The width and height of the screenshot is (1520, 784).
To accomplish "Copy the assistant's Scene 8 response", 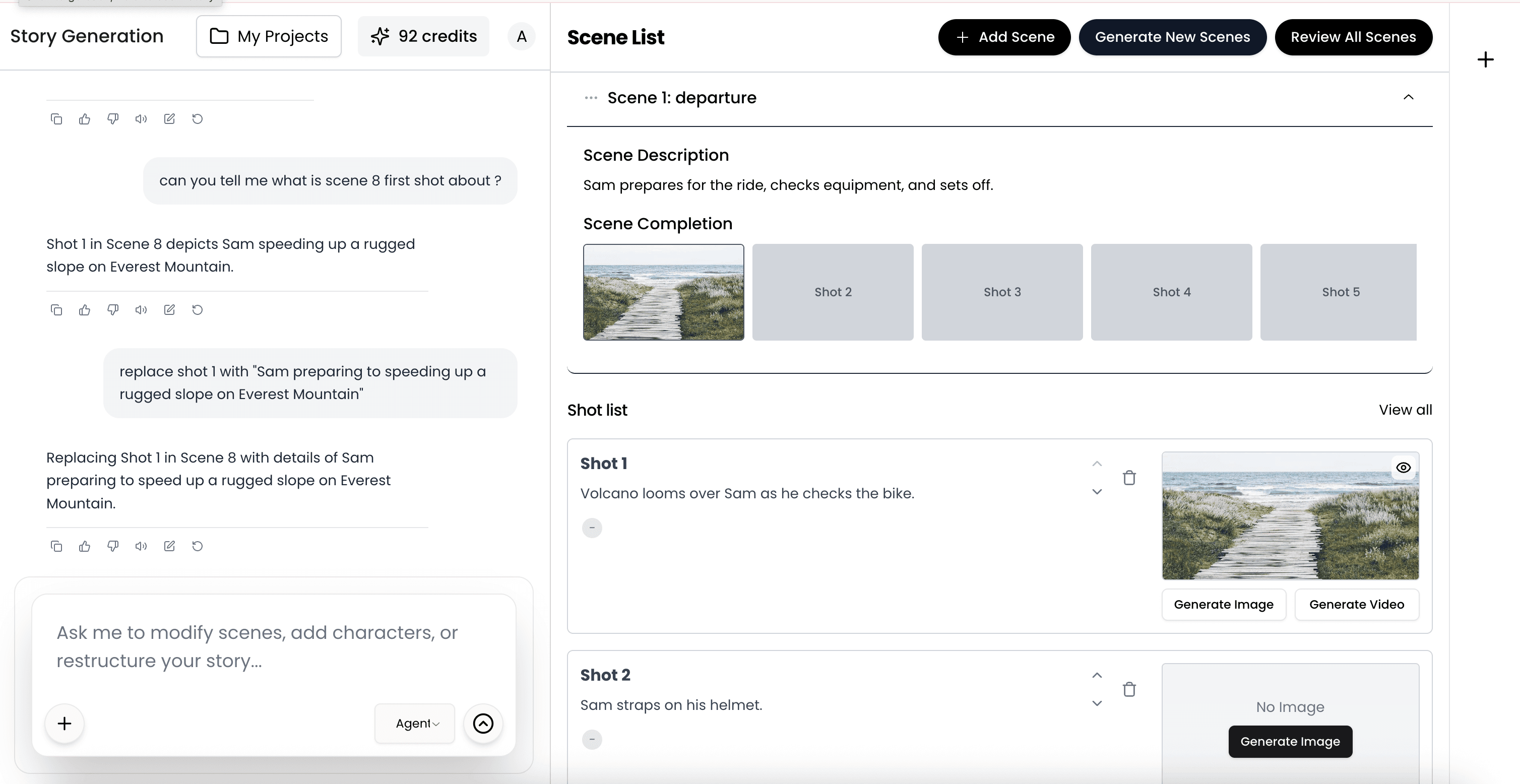I will [56, 309].
